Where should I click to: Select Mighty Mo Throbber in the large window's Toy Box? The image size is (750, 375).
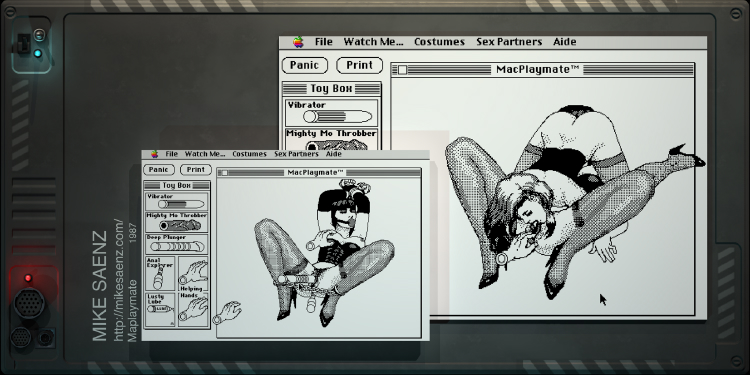tap(331, 139)
